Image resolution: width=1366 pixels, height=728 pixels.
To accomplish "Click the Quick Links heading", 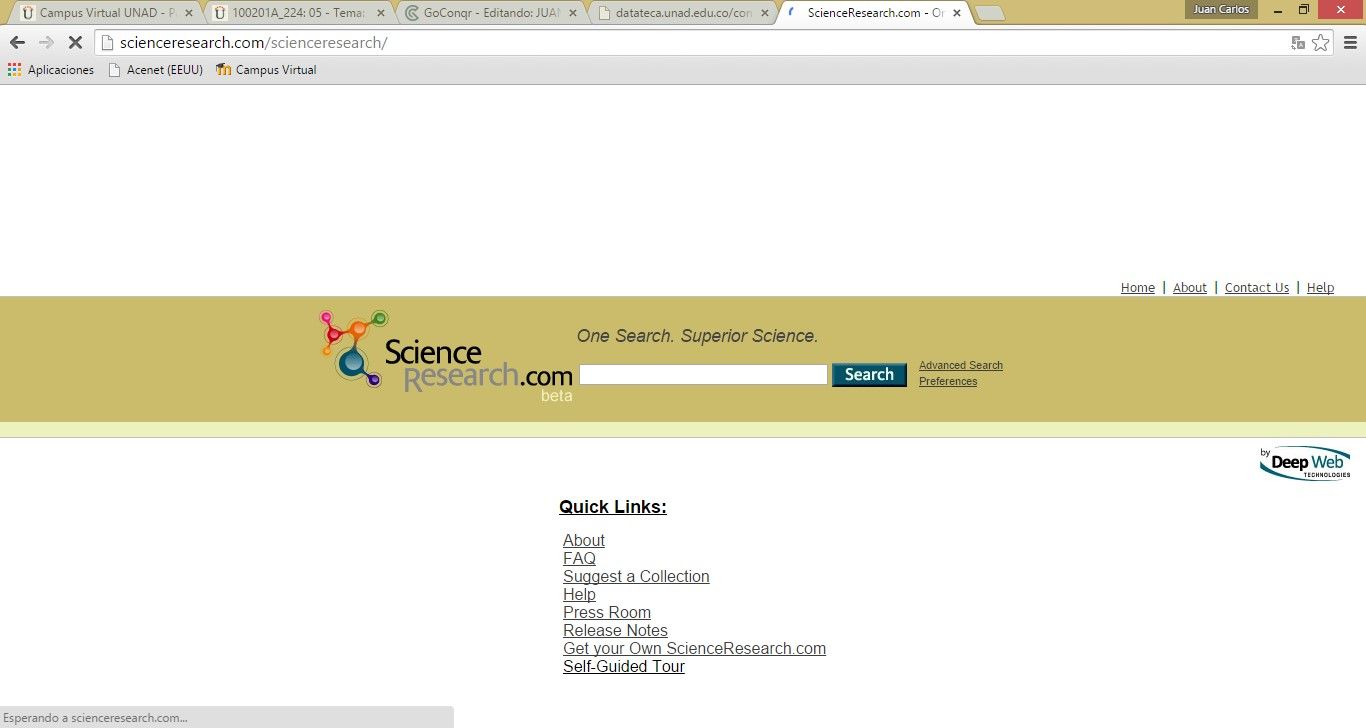I will [x=613, y=507].
